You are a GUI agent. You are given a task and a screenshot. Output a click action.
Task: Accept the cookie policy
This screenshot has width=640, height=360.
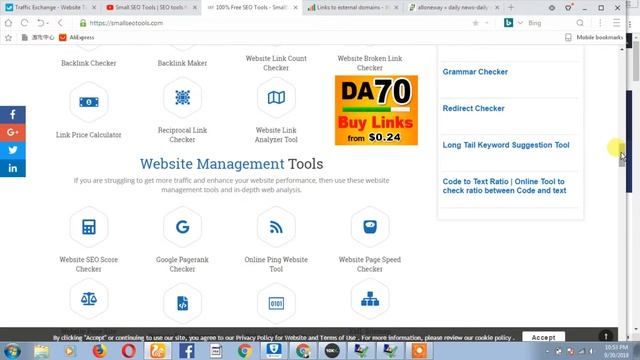[543, 337]
